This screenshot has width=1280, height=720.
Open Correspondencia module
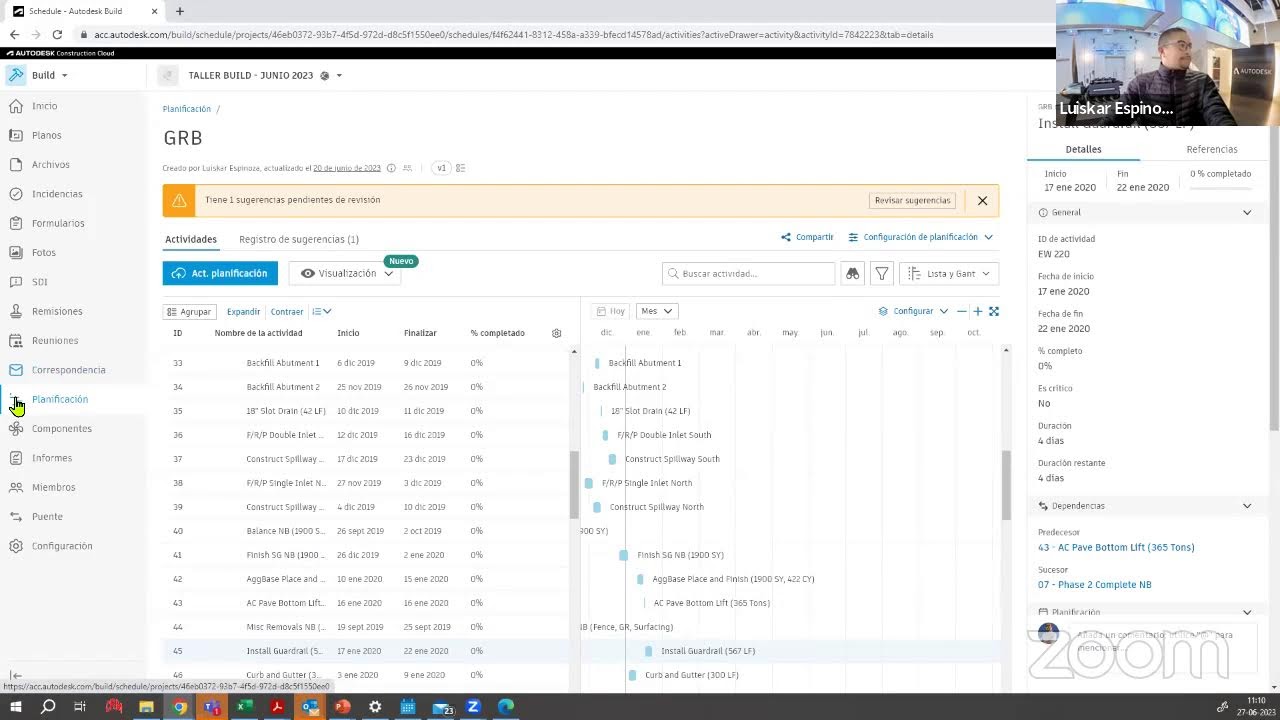coord(68,370)
